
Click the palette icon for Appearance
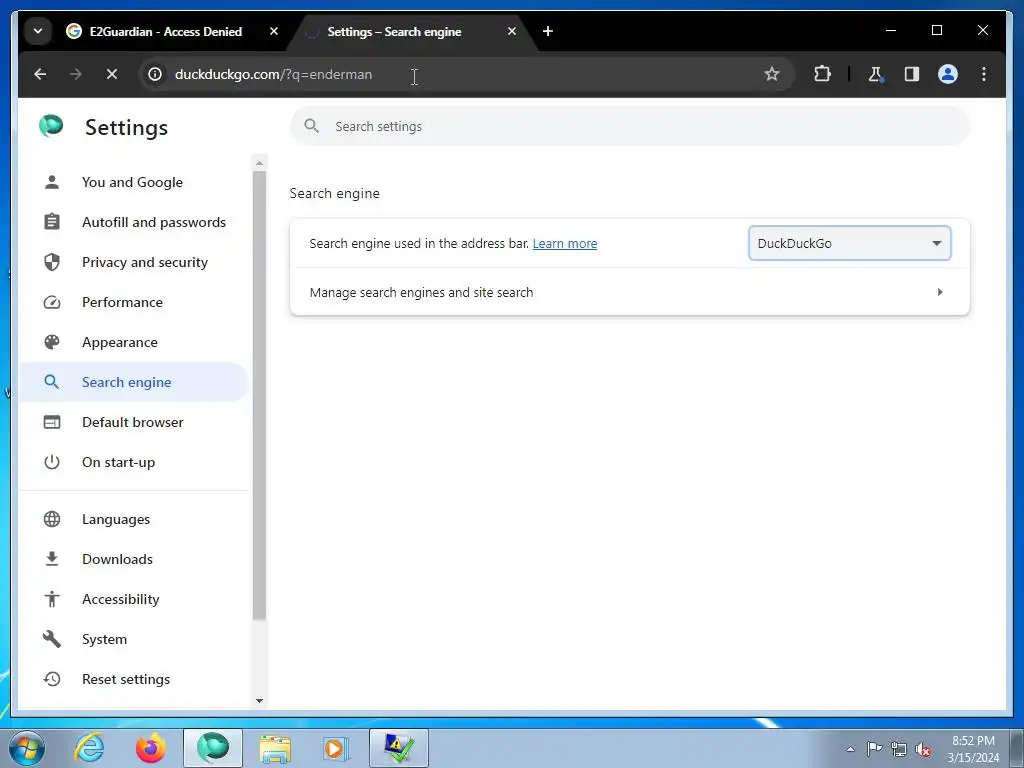(x=52, y=342)
